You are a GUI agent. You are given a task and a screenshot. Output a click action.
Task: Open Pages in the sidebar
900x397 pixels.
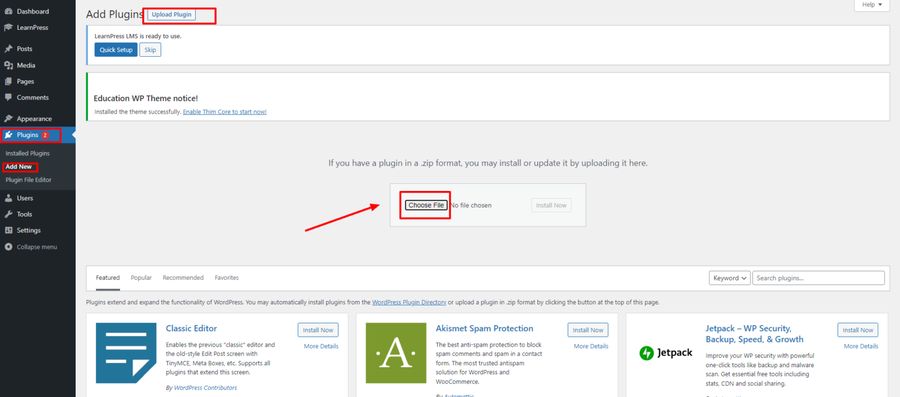click(25, 81)
